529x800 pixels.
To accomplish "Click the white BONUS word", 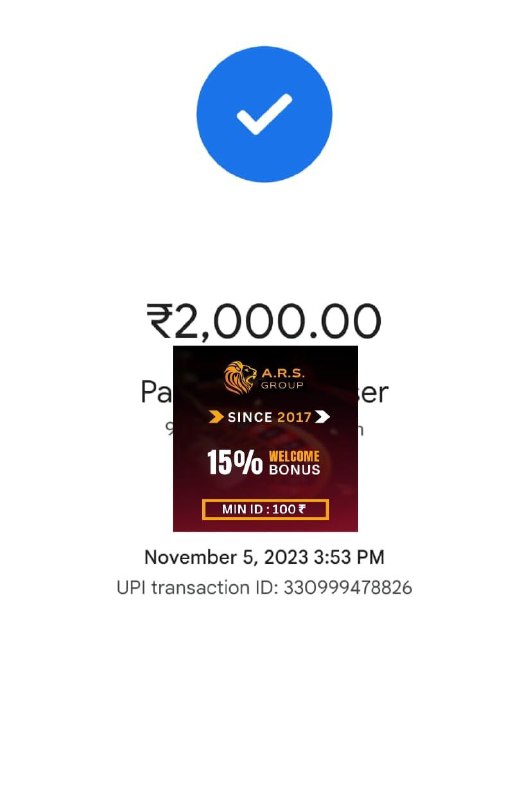I will pos(294,469).
